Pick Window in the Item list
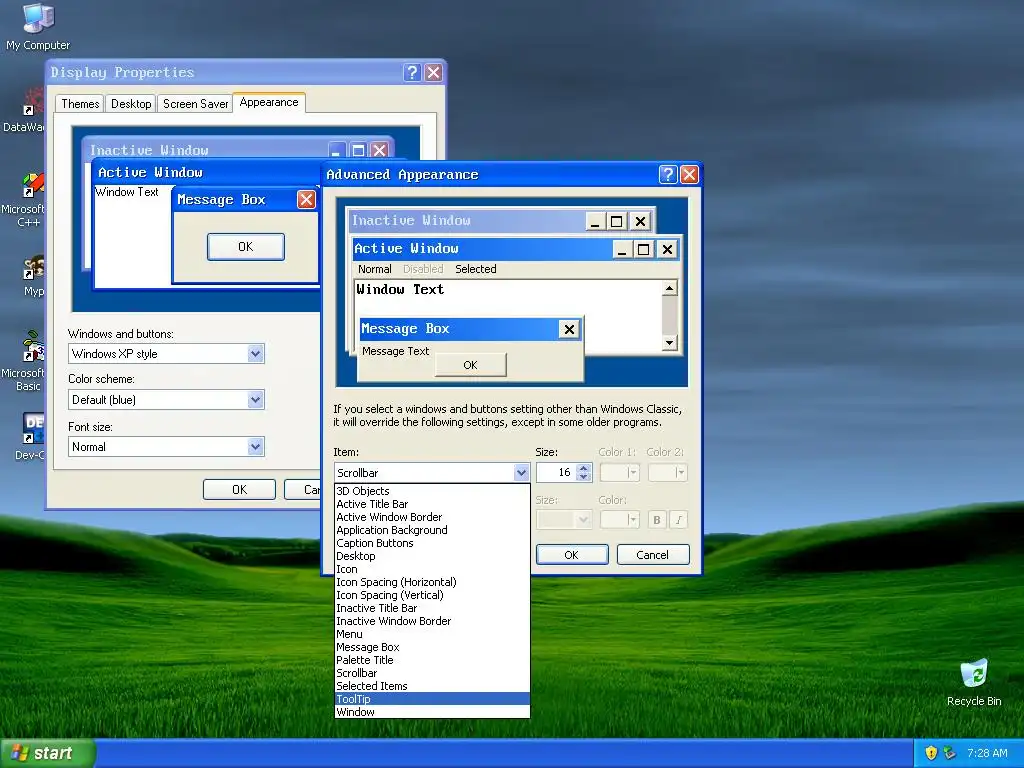The width and height of the screenshot is (1024, 768). tap(432, 712)
